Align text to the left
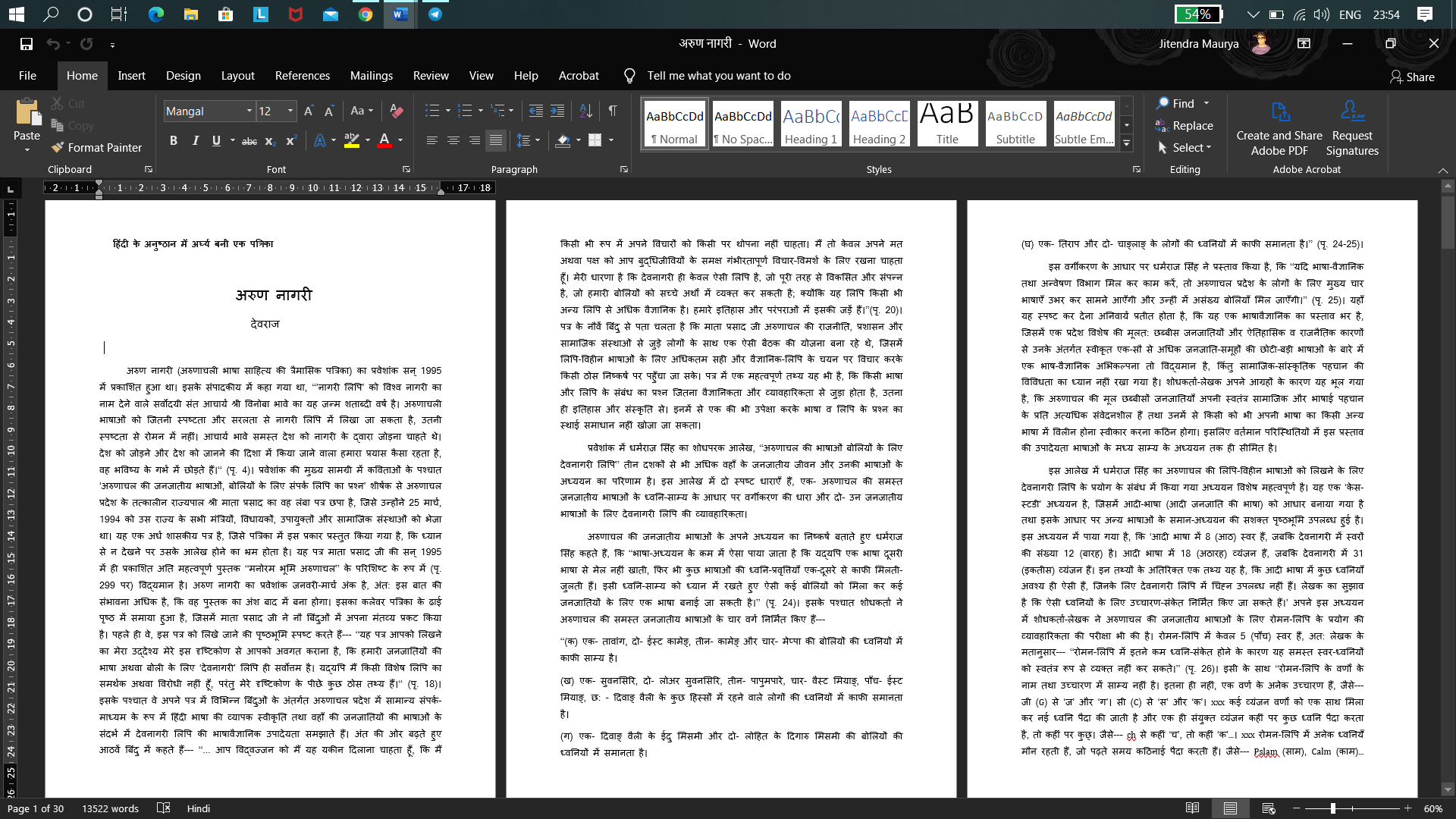This screenshot has height=819, width=1456. tap(431, 140)
